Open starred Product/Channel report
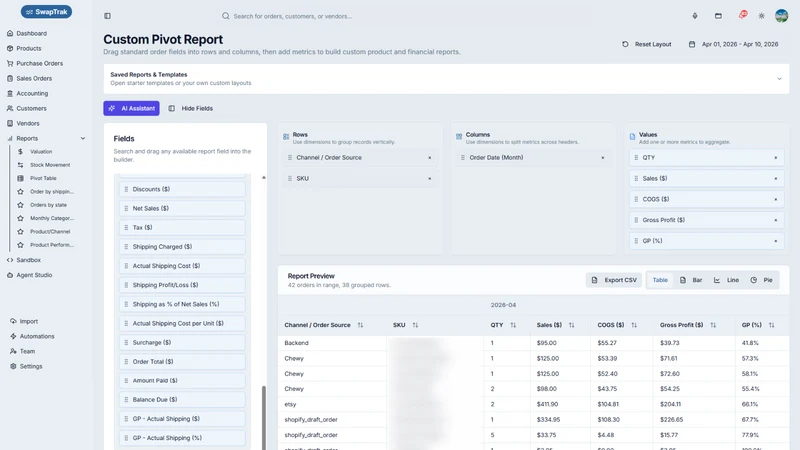The image size is (800, 450). (x=50, y=231)
